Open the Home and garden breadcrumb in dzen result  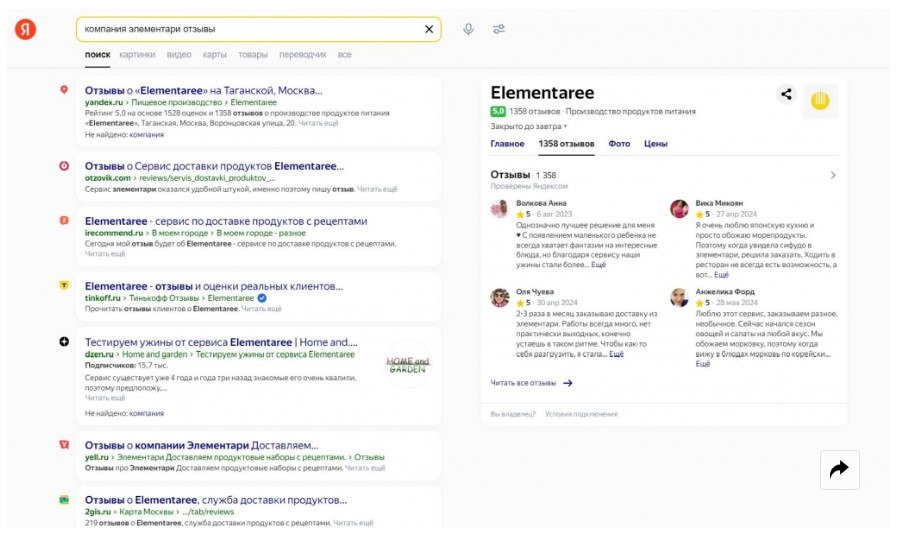point(154,354)
